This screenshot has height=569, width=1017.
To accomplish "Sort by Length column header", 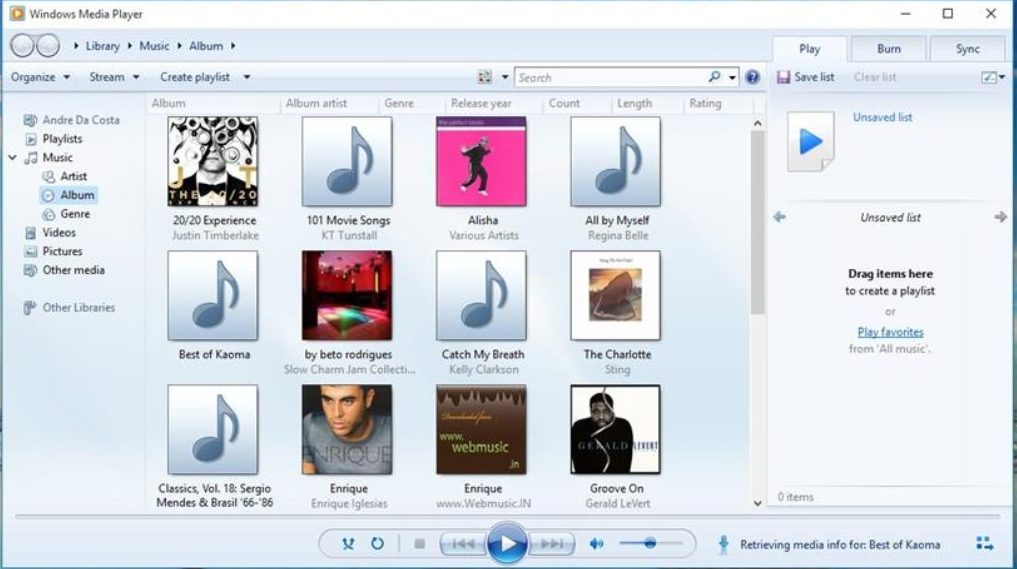I will point(634,103).
